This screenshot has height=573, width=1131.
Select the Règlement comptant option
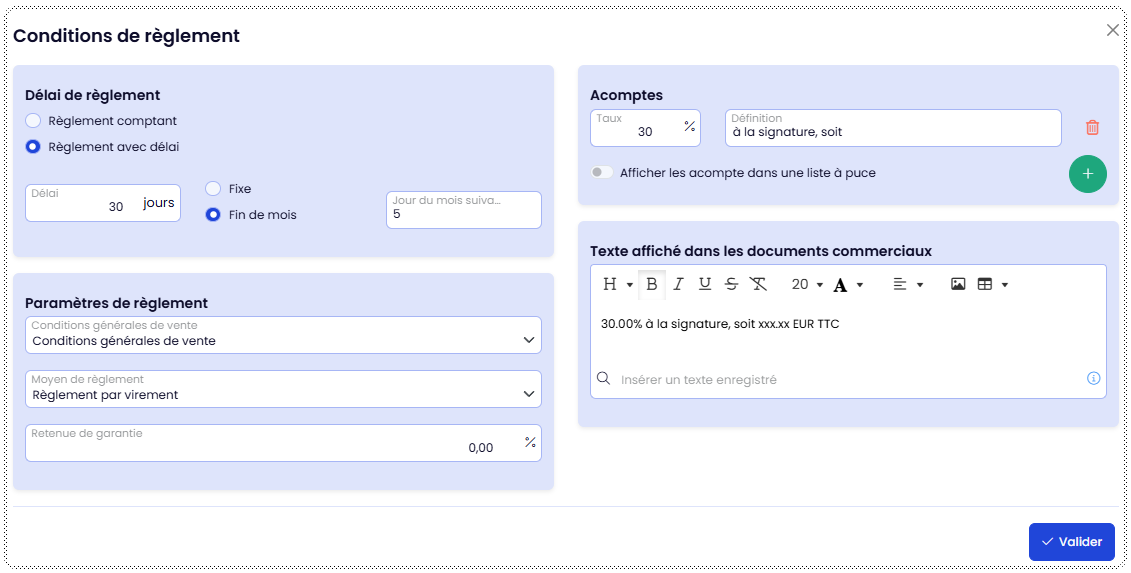[34, 121]
